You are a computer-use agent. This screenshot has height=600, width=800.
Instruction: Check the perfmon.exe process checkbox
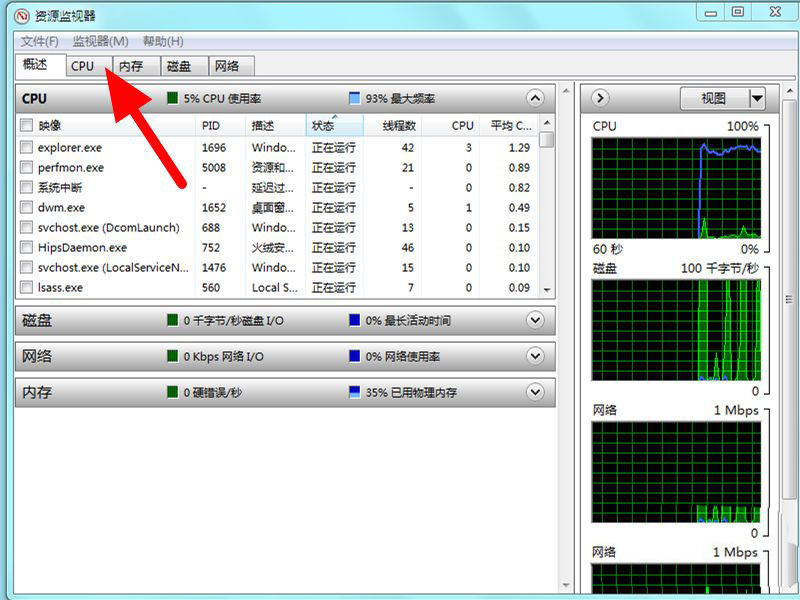[27, 167]
